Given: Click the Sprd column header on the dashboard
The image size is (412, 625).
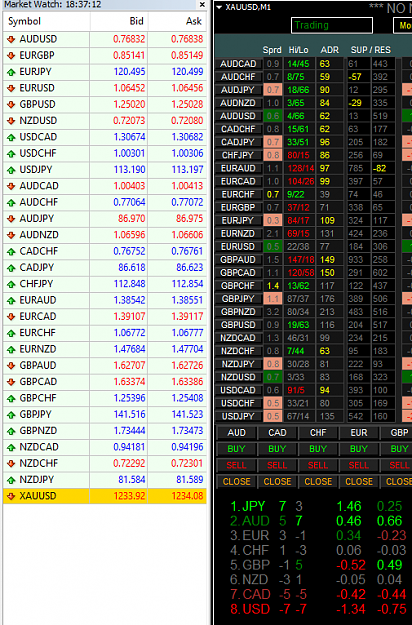Looking at the screenshot, I should click(x=272, y=50).
